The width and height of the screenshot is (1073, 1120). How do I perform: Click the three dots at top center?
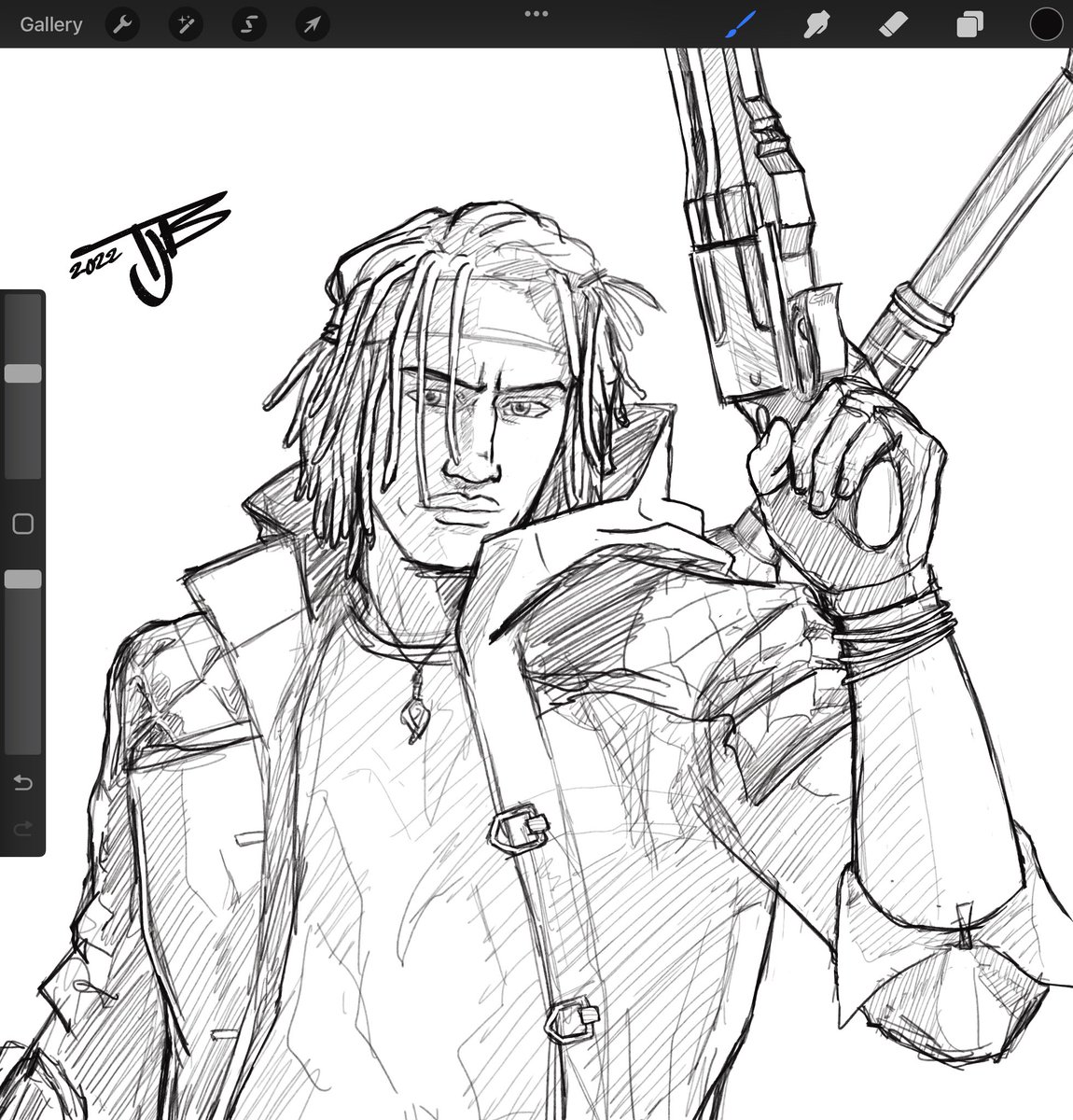coord(536,13)
